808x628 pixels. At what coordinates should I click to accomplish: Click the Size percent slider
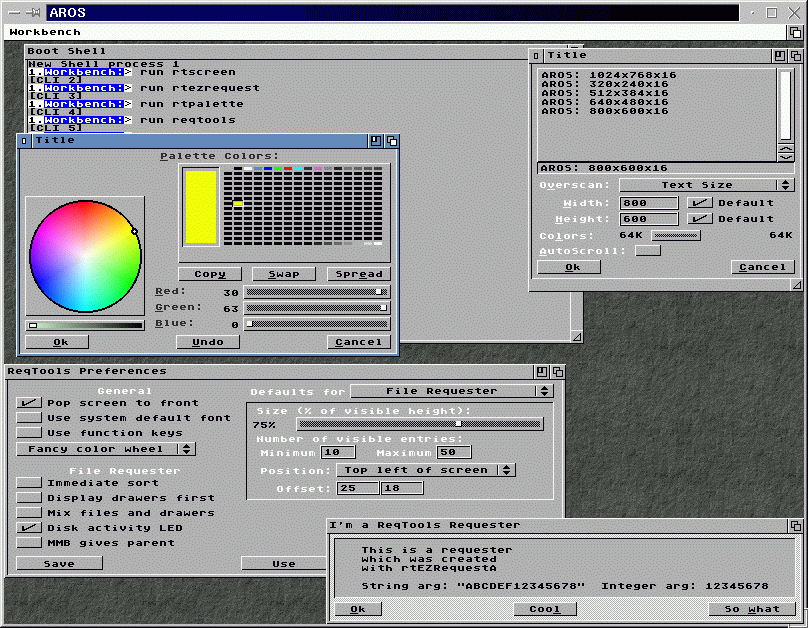click(x=420, y=424)
